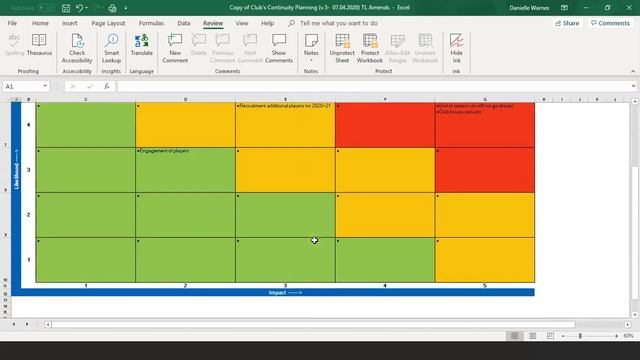
Task: Click the Ribbon Display Options icon
Action: (564, 8)
